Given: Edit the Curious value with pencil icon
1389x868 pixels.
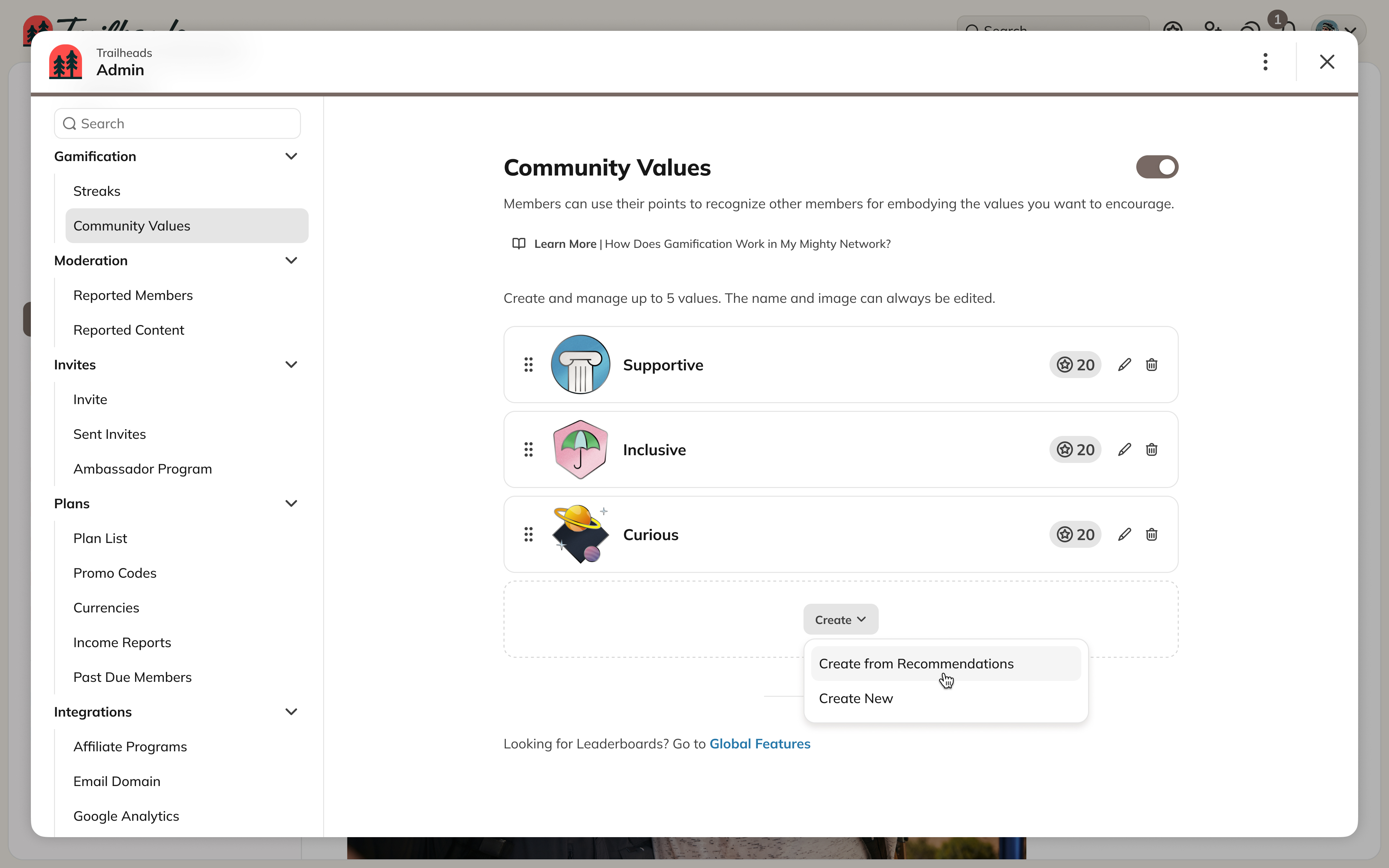Looking at the screenshot, I should point(1124,534).
